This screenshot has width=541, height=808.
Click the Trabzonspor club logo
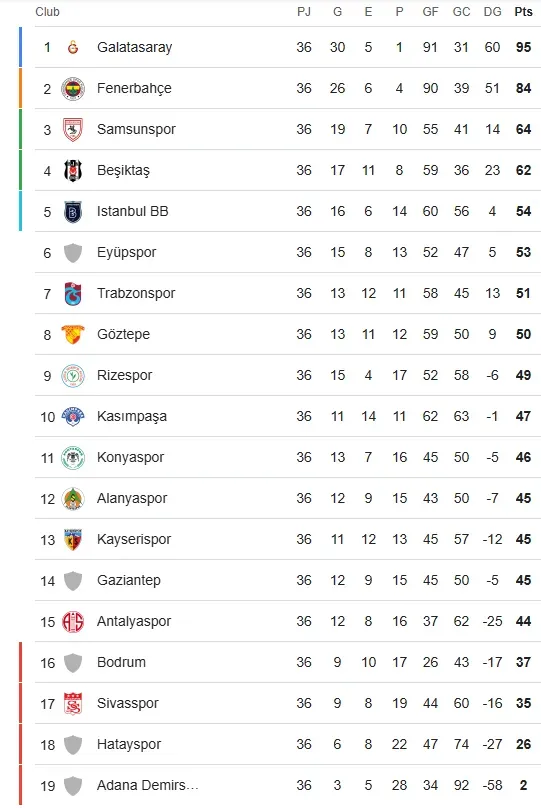(73, 294)
